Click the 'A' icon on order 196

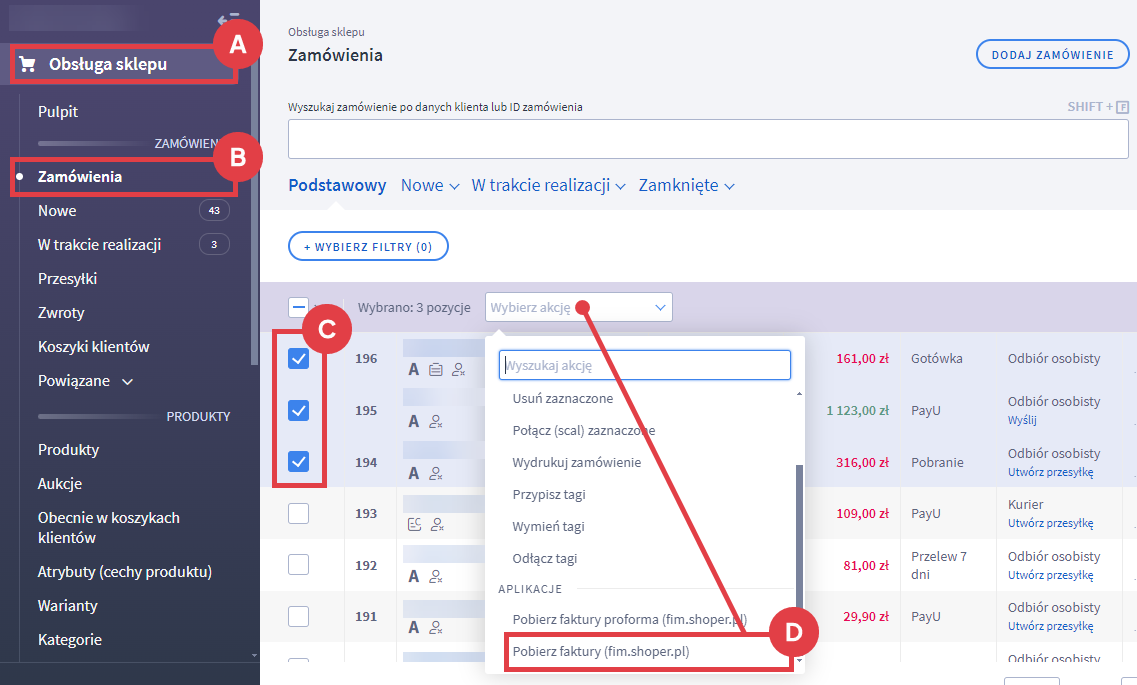[x=414, y=370]
